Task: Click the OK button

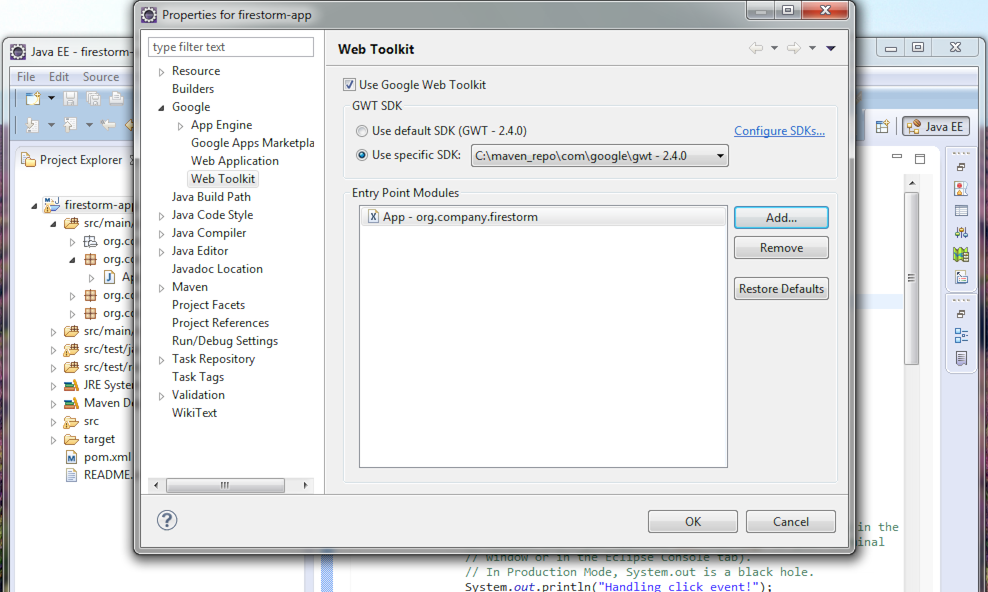Action: click(692, 521)
